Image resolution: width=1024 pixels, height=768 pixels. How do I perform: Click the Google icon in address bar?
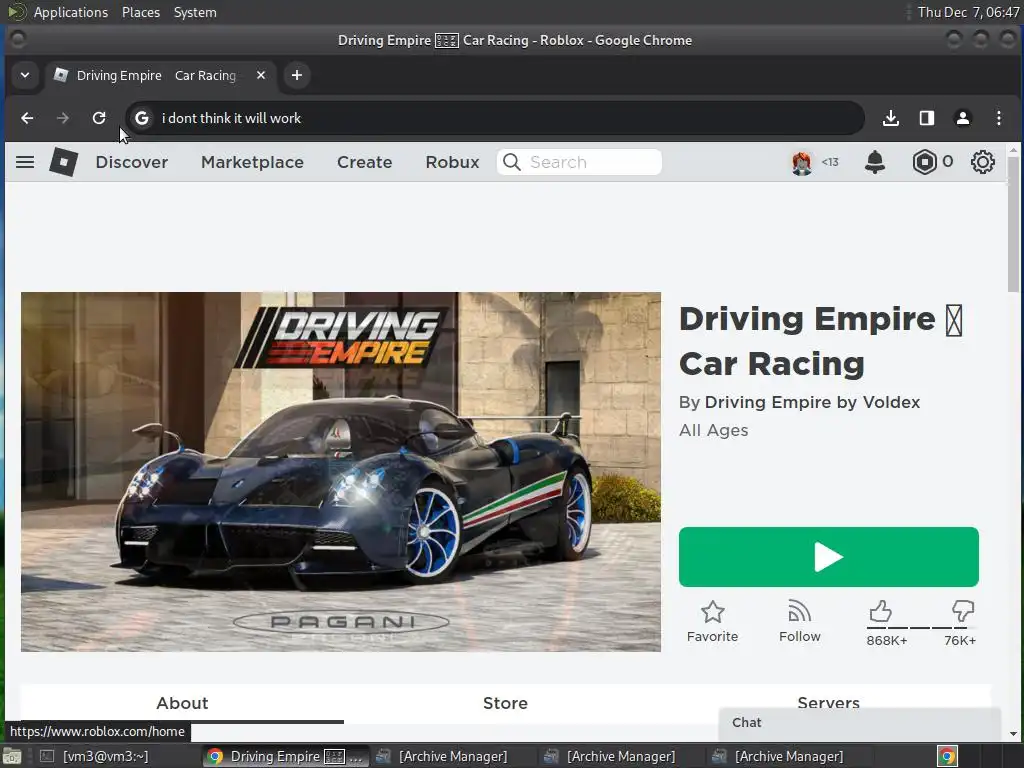pyautogui.click(x=142, y=118)
